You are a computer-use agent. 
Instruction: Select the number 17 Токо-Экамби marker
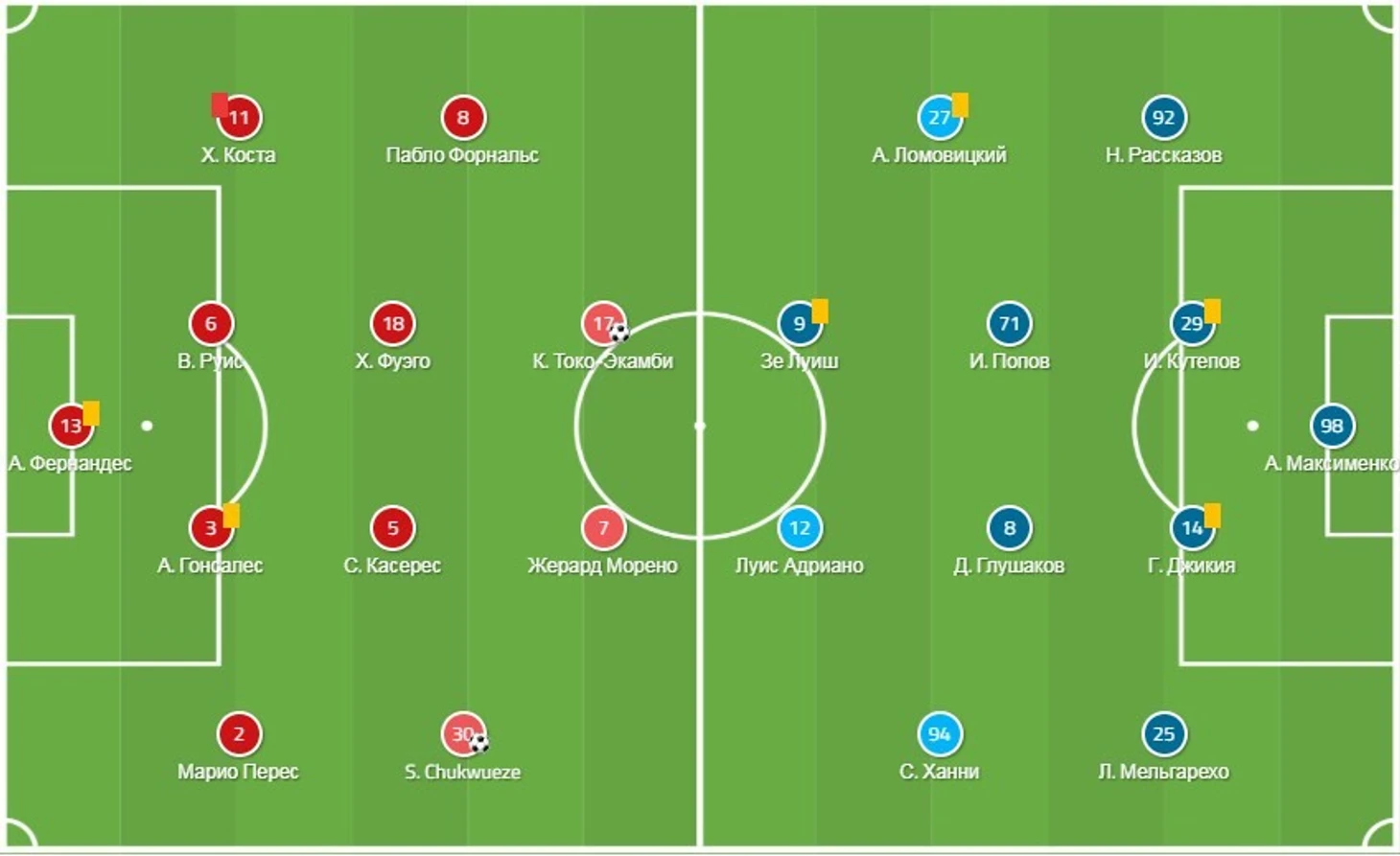(x=603, y=324)
